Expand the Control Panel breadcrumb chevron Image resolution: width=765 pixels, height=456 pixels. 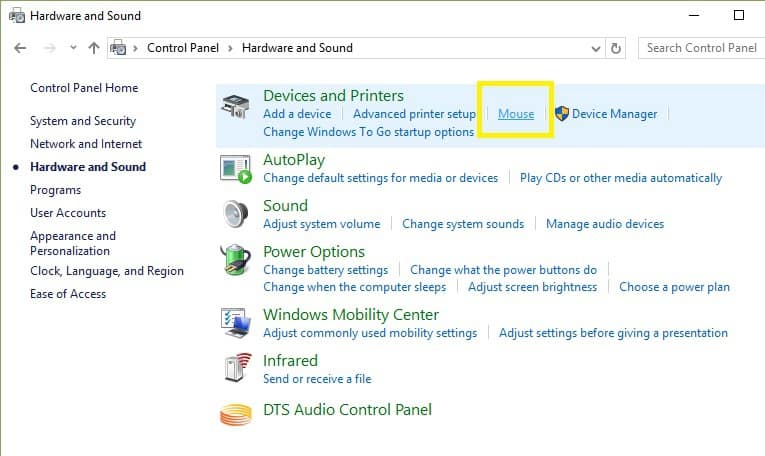[228, 48]
